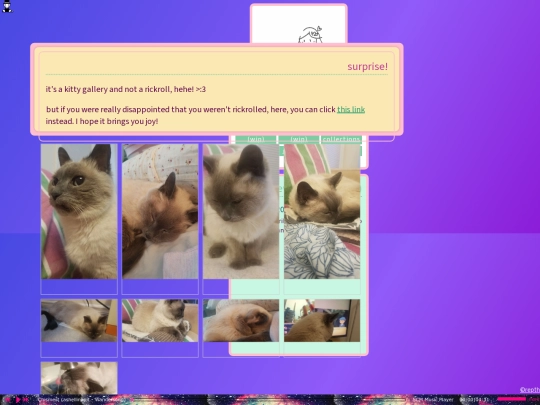Open the 'collections' navigation button
This screenshot has width=540, height=405.
(x=341, y=139)
